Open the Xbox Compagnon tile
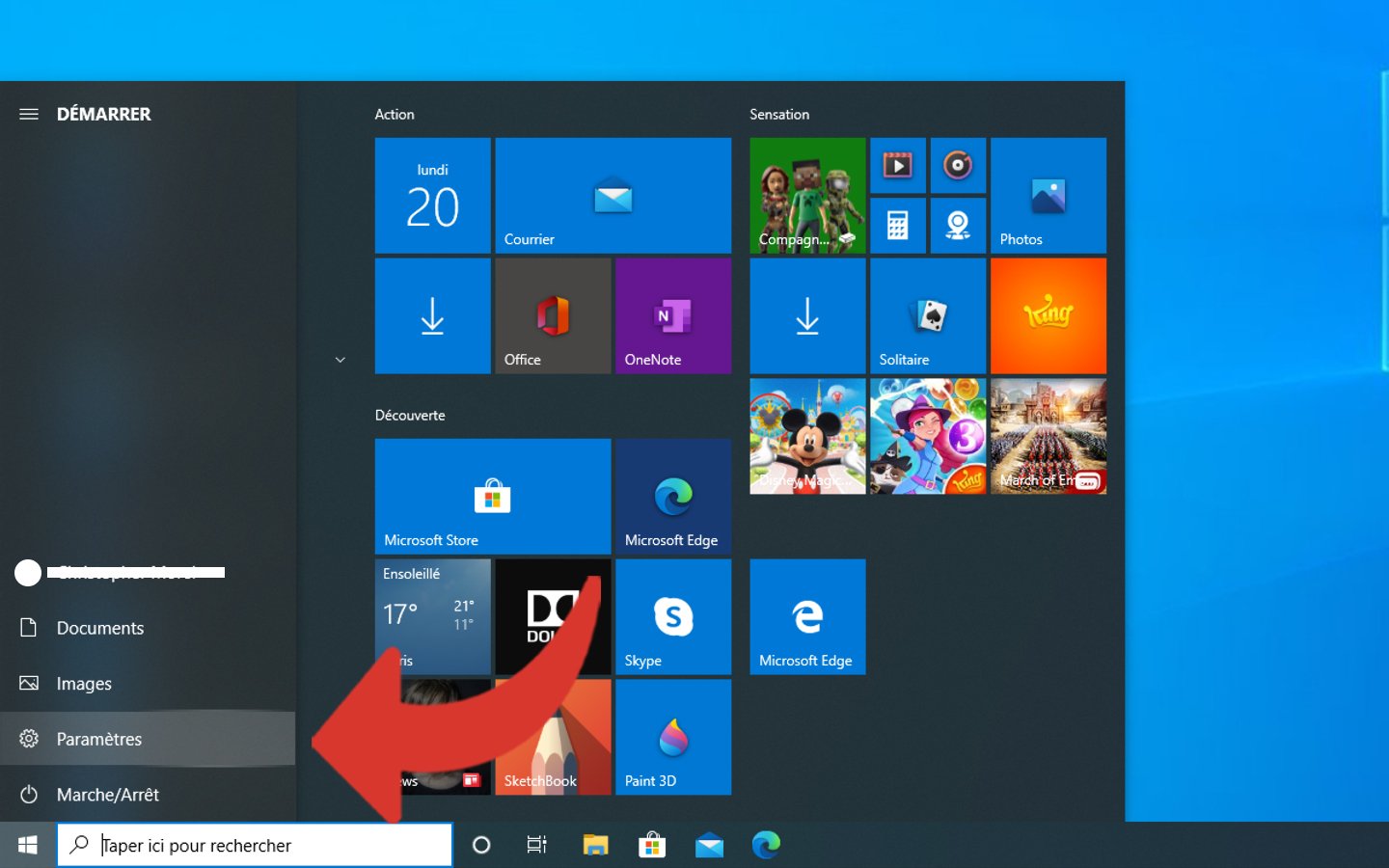The width and height of the screenshot is (1389, 868). click(x=807, y=196)
